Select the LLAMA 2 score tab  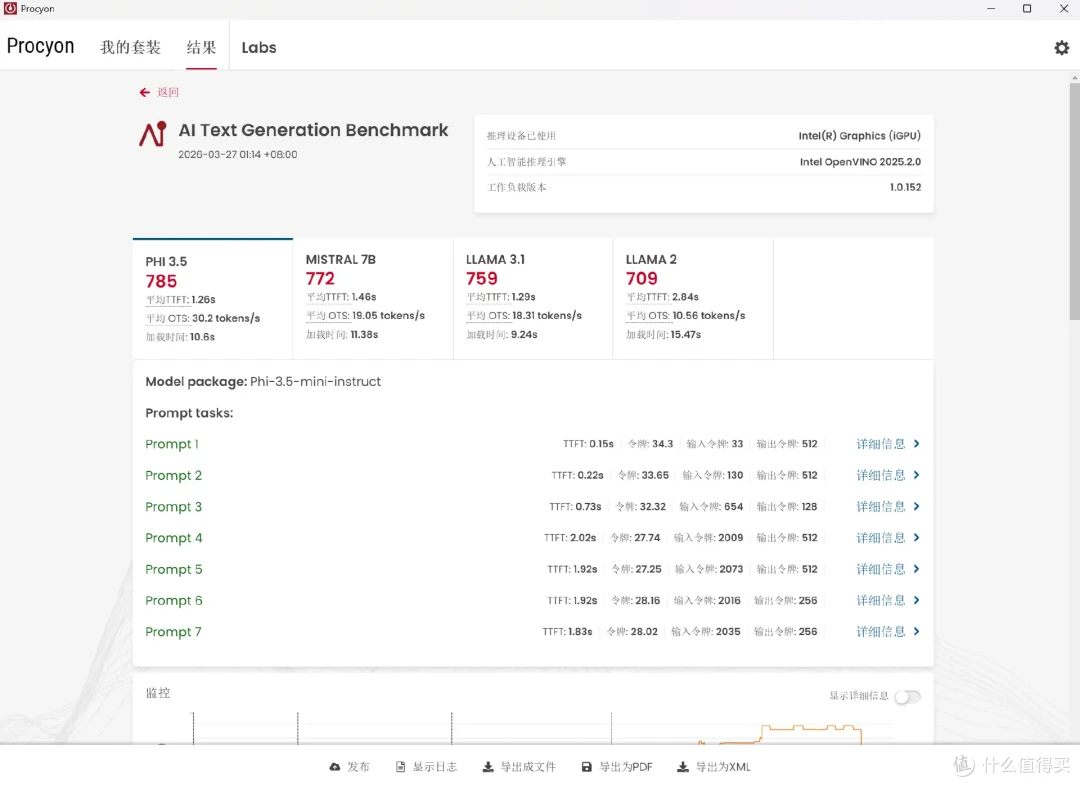pyautogui.click(x=692, y=298)
